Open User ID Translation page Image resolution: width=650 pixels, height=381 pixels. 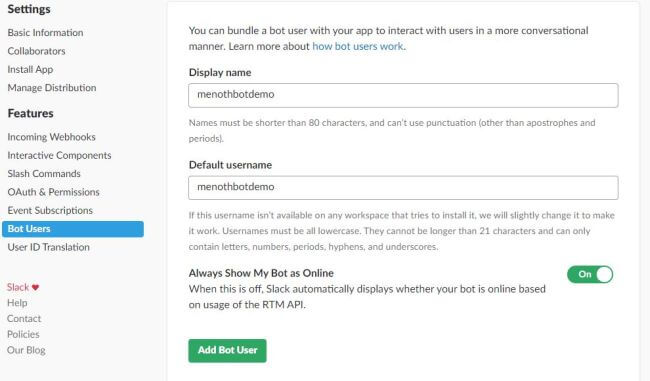(49, 247)
